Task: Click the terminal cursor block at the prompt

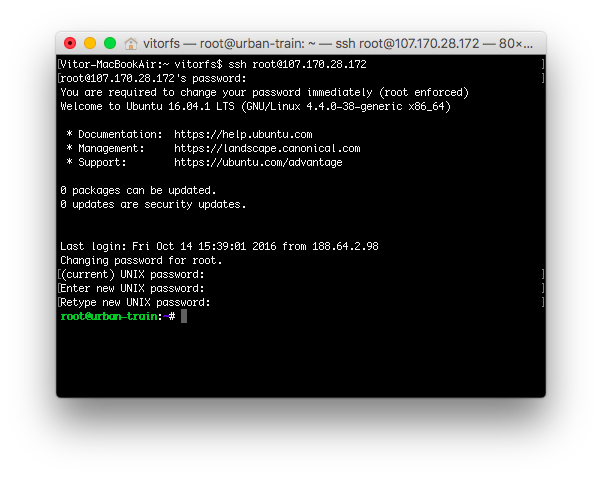Action: 184,316
